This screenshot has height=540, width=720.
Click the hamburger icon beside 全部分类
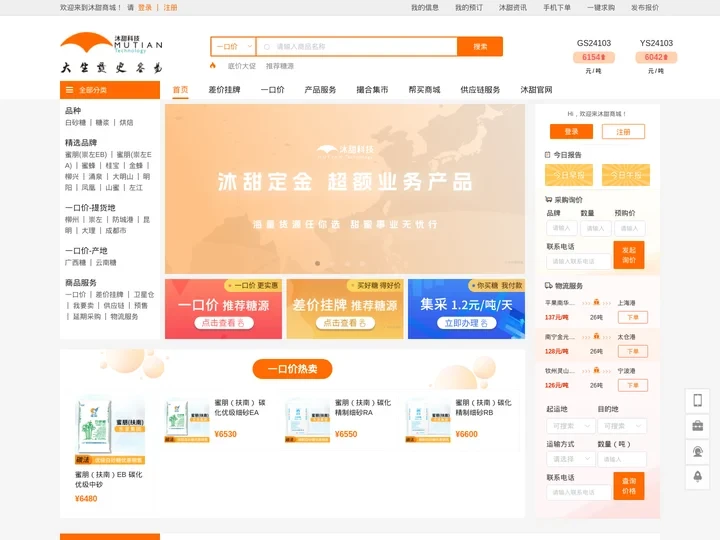pyautogui.click(x=69, y=90)
